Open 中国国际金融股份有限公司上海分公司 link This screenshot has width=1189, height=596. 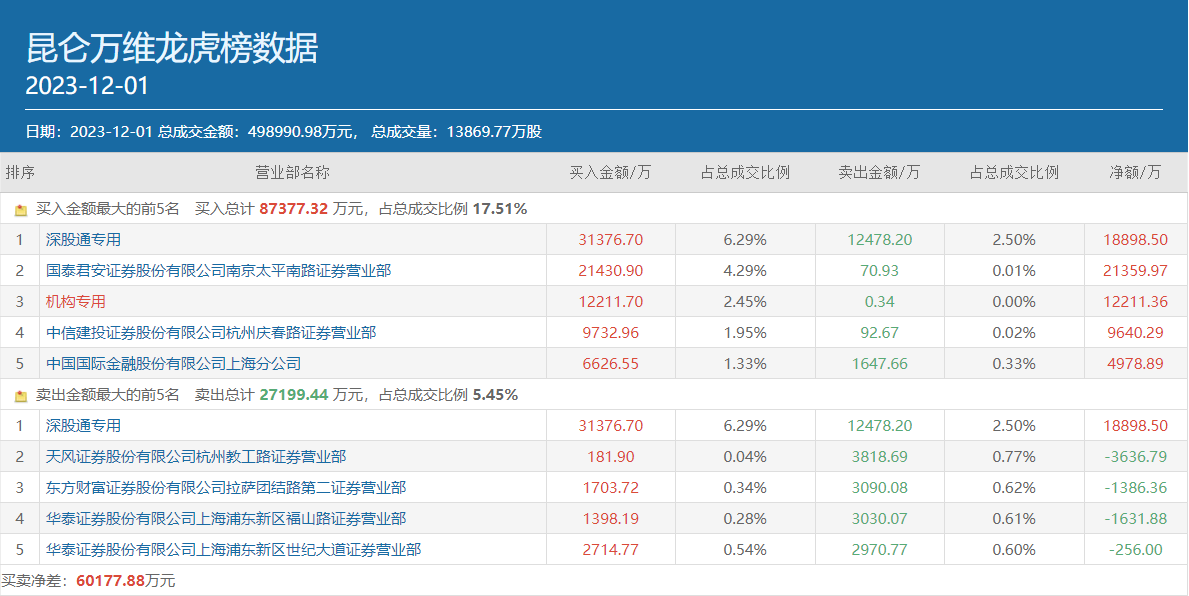point(174,364)
